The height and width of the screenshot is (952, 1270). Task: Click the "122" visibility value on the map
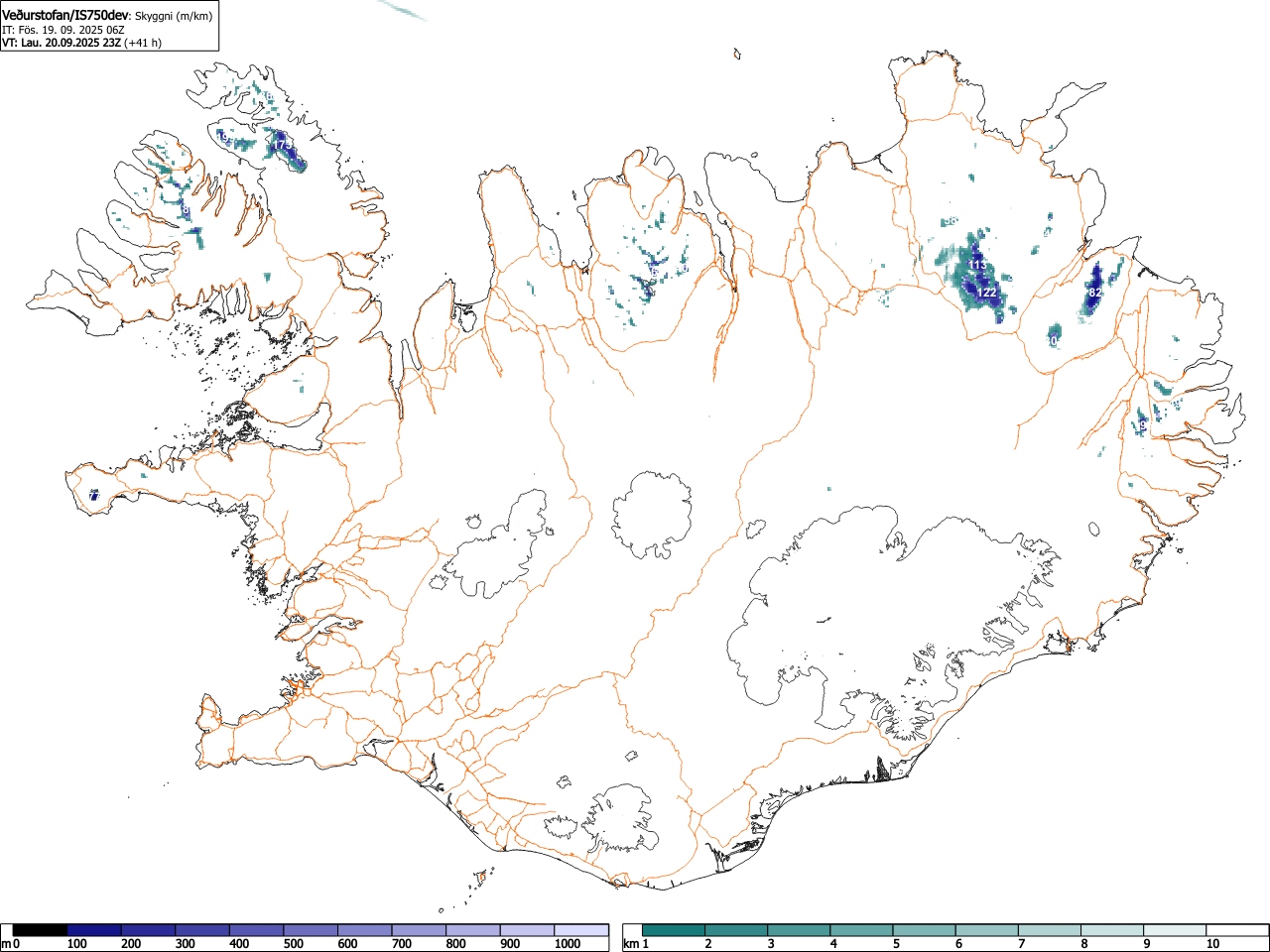[x=987, y=293]
